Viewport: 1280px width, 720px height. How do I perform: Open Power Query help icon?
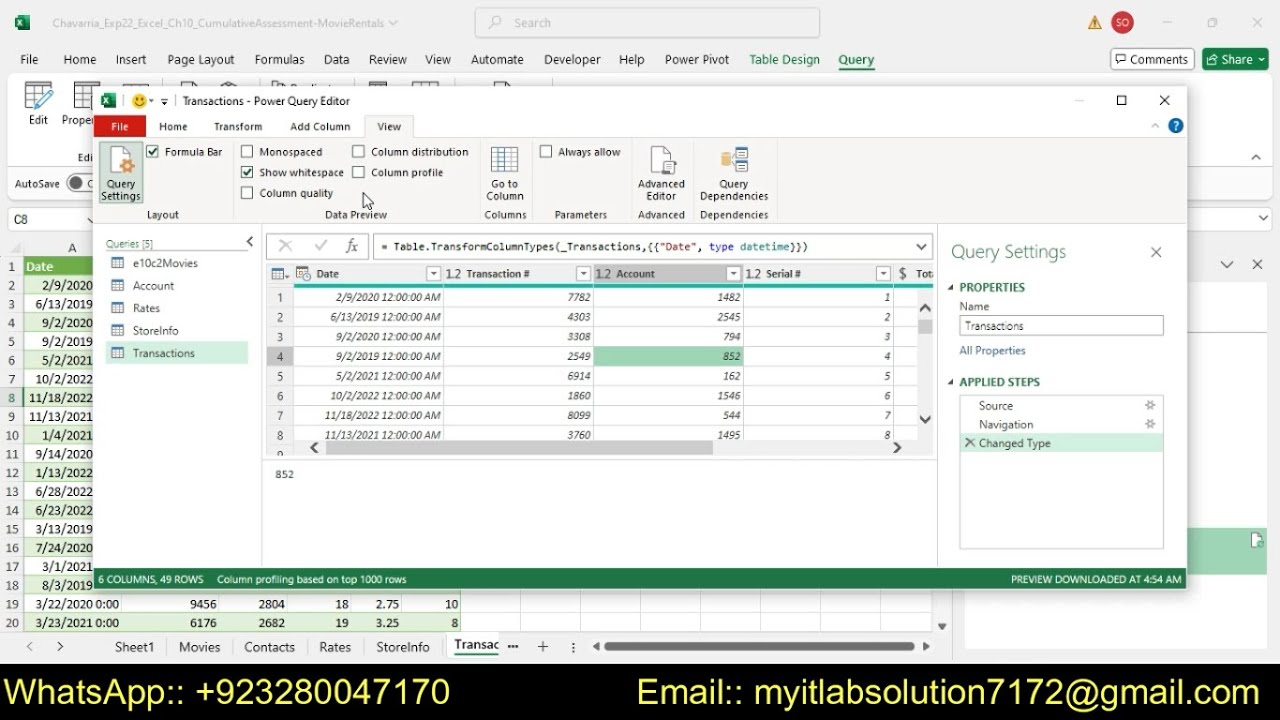[1176, 126]
